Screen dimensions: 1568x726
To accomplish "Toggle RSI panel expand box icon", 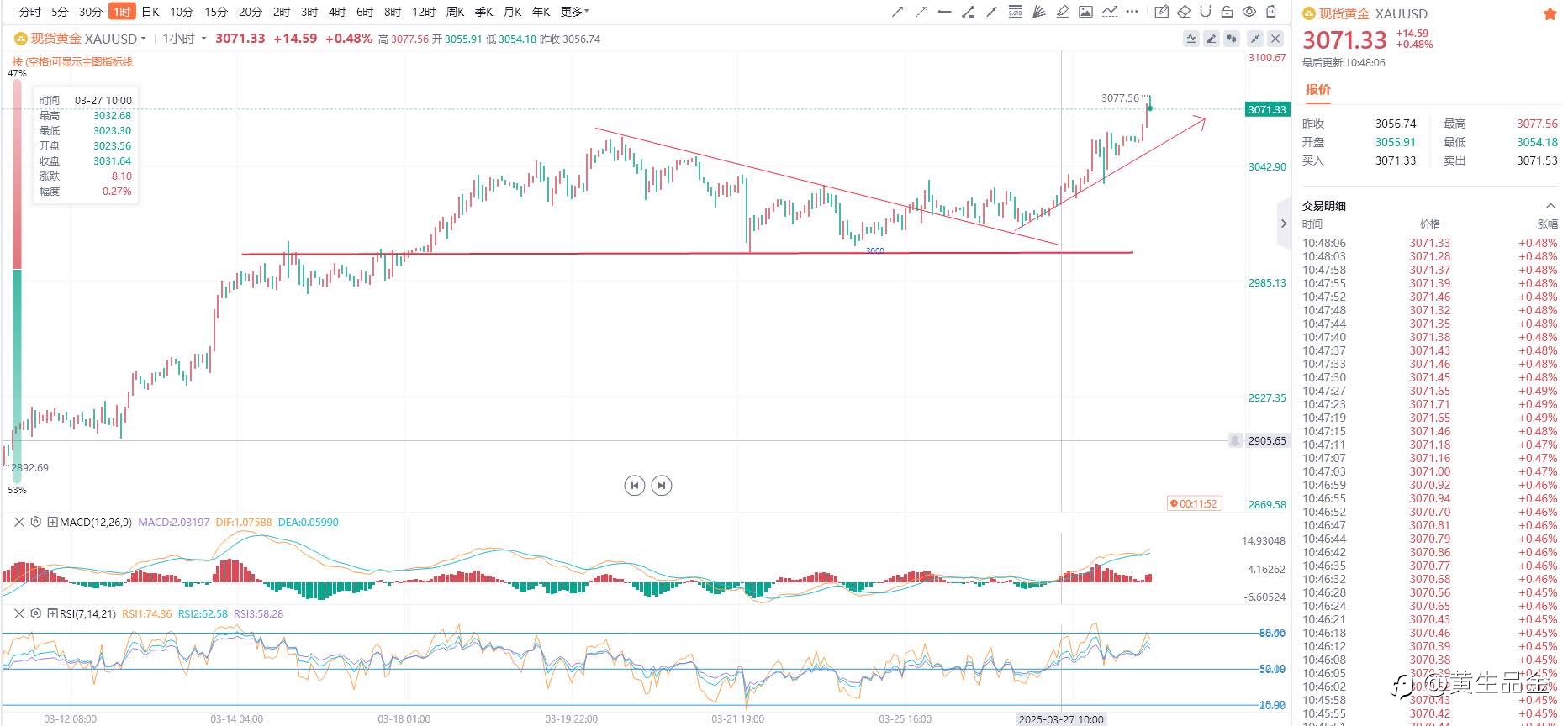I will coord(52,613).
